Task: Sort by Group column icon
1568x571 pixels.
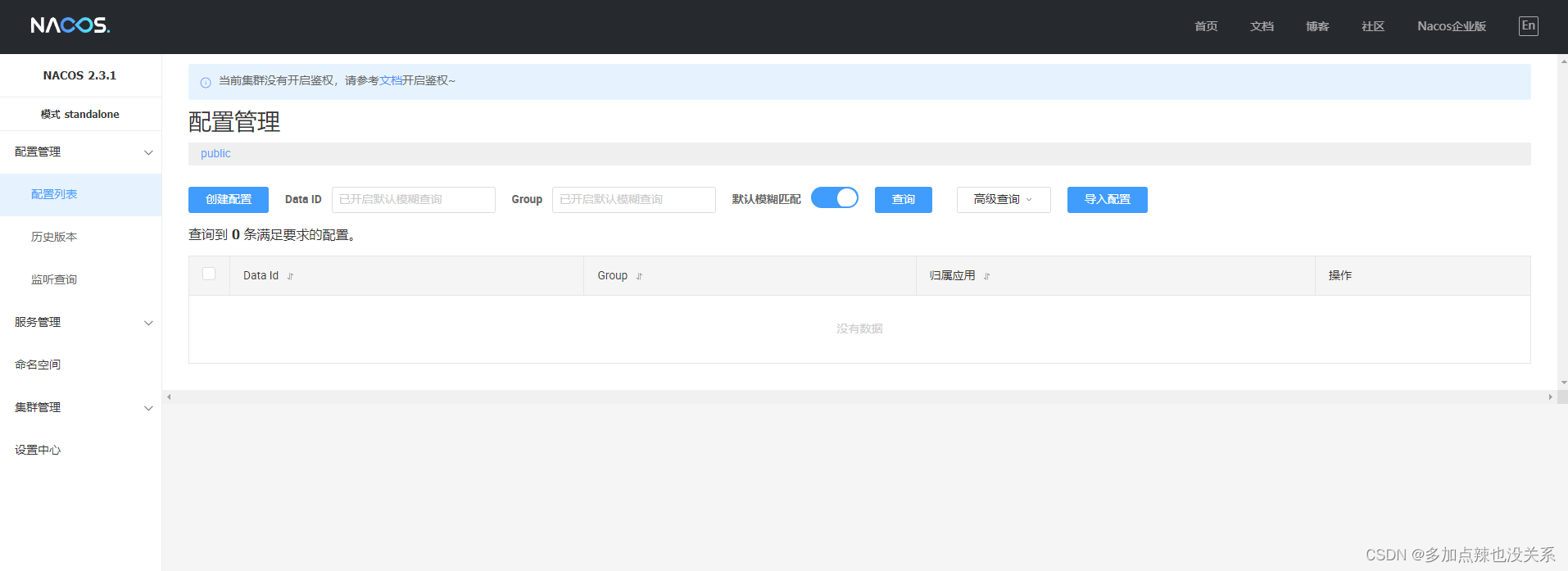Action: 639,276
